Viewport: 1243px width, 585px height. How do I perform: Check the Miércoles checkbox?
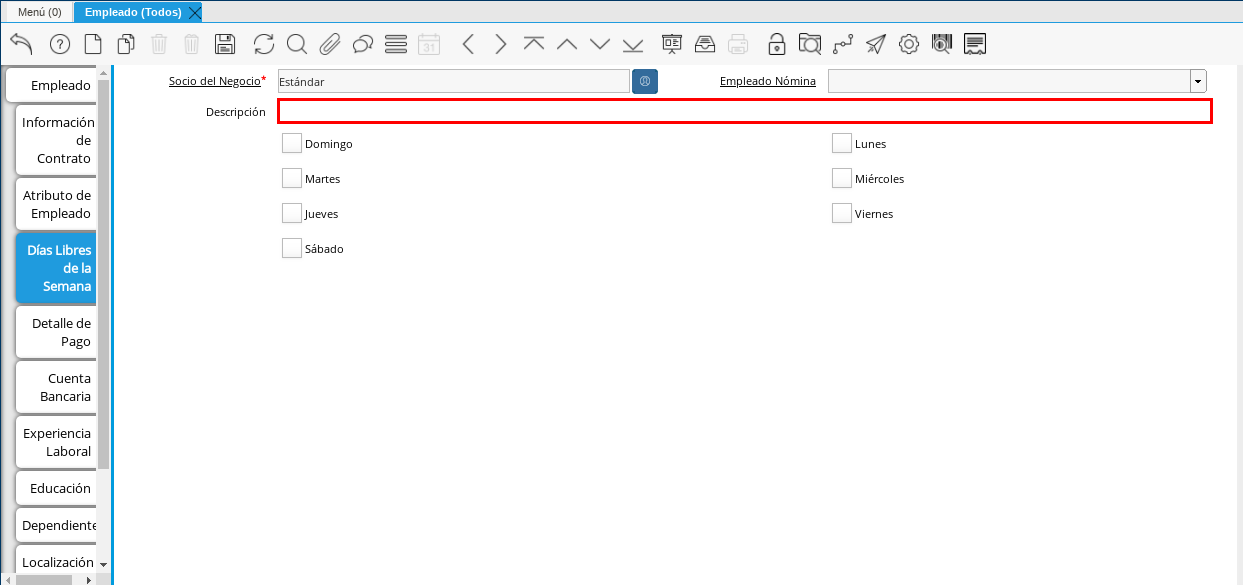tap(842, 178)
